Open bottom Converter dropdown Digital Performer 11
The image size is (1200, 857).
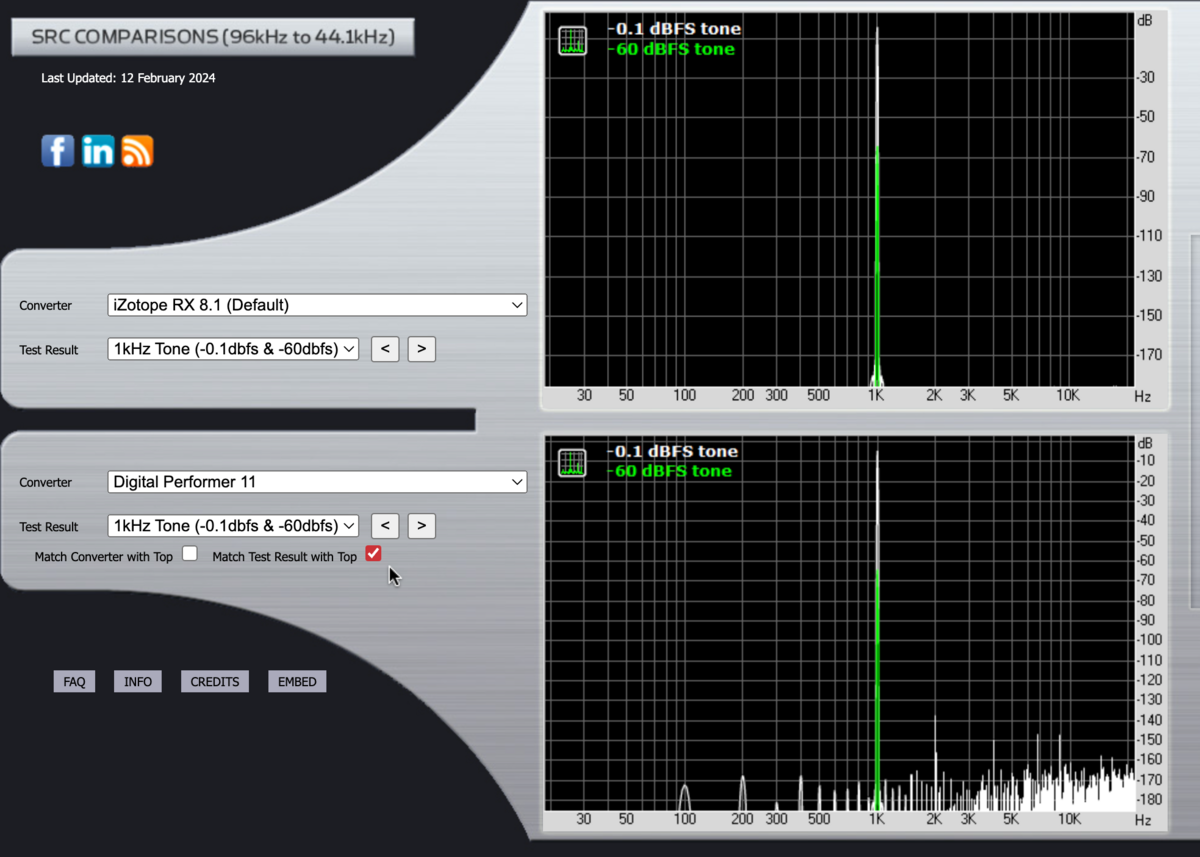317,482
